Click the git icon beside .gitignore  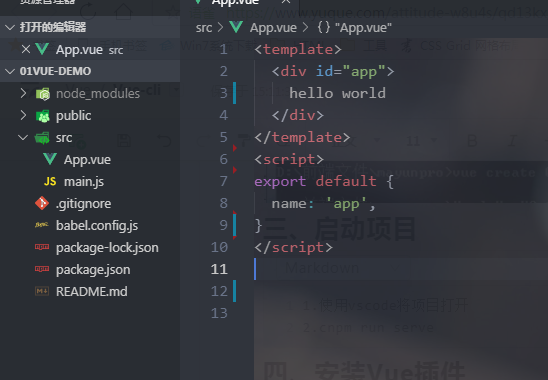(42, 203)
